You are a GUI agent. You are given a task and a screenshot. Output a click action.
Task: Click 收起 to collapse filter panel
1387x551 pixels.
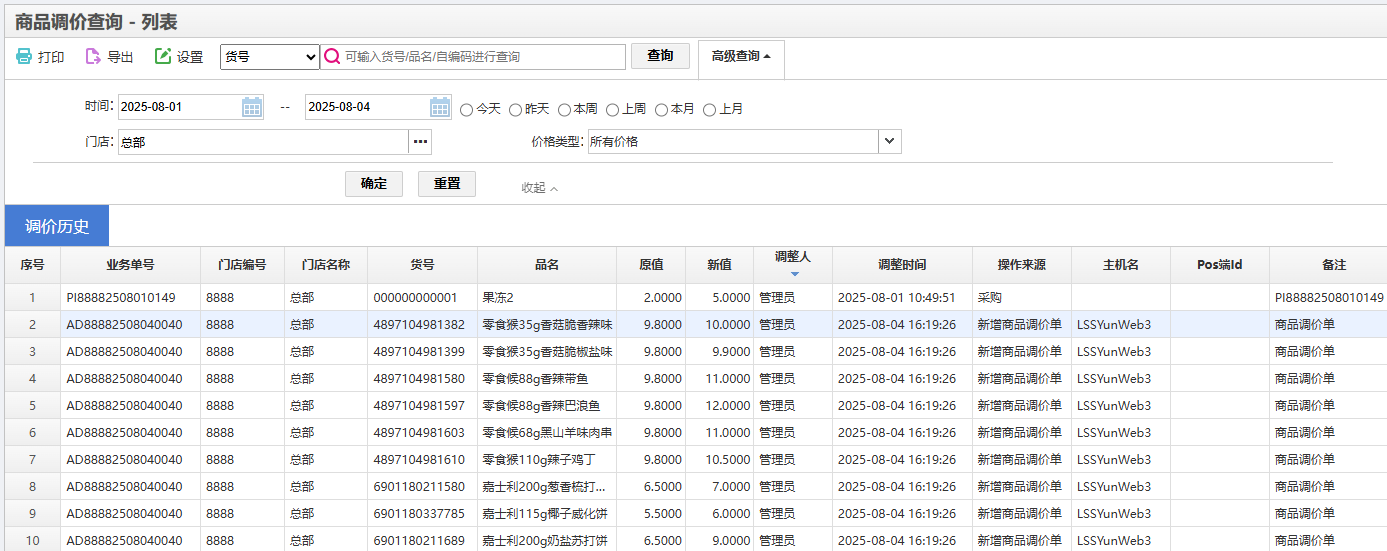540,187
